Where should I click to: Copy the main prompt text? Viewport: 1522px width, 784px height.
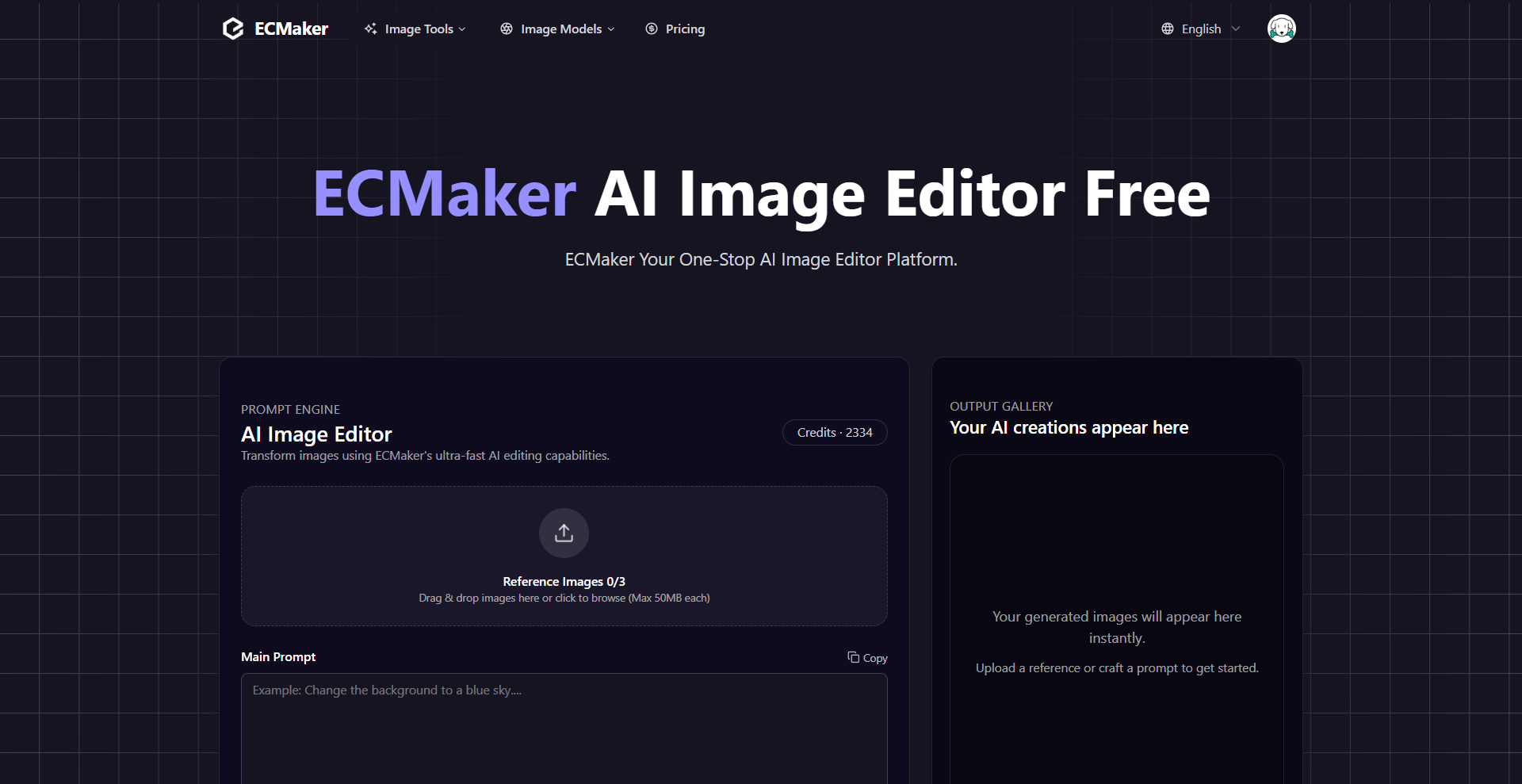point(867,658)
